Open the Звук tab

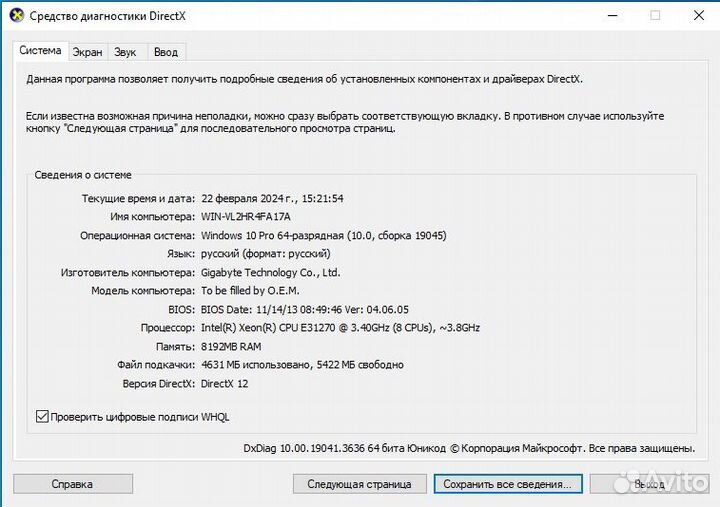click(125, 52)
